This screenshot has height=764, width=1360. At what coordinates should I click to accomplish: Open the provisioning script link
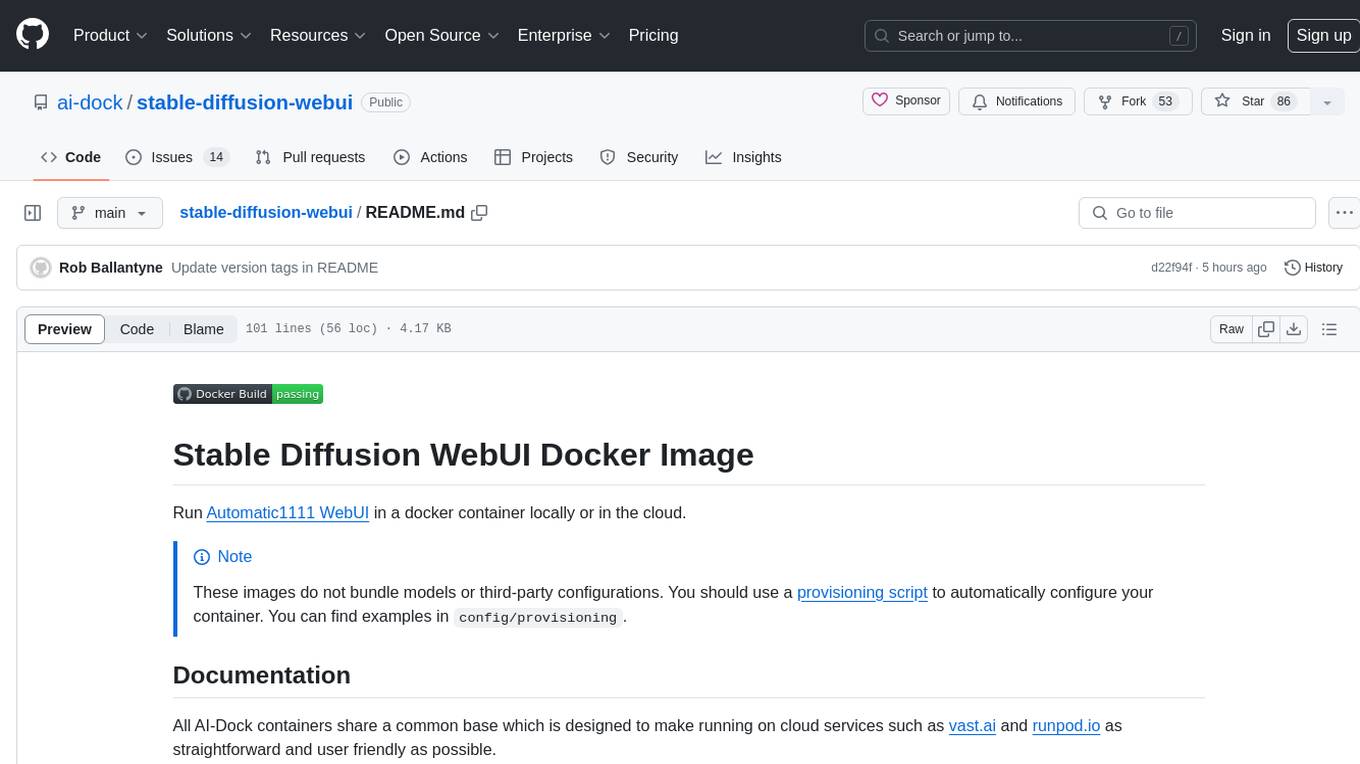(862, 592)
